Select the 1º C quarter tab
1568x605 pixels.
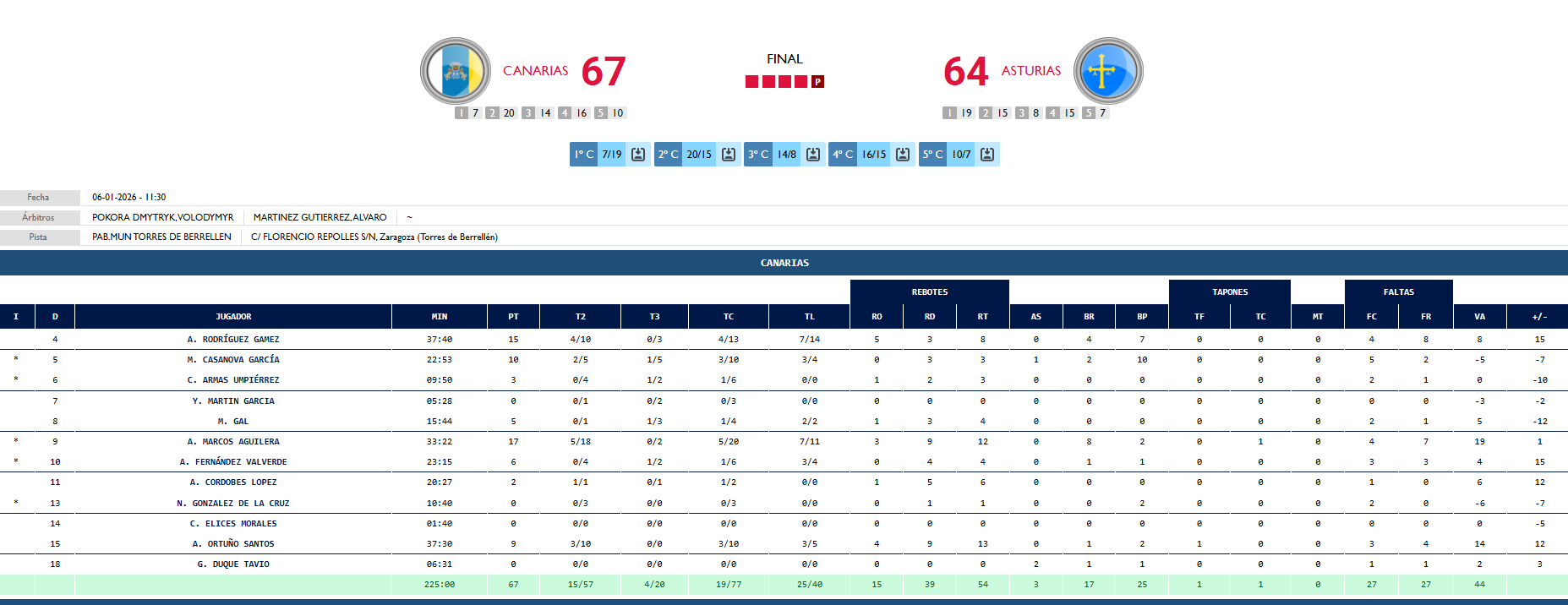coord(584,155)
